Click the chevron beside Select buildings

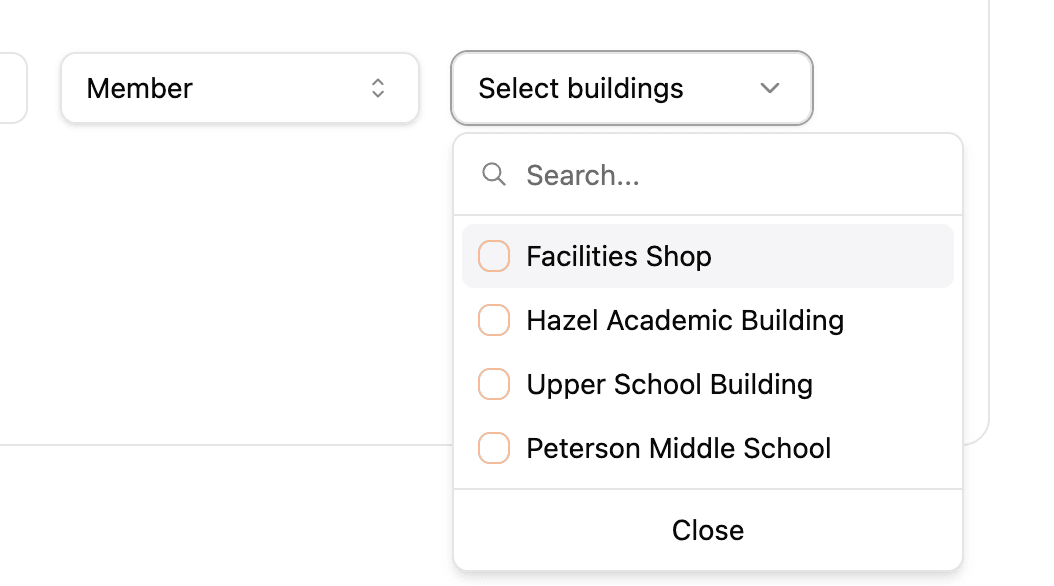769,88
